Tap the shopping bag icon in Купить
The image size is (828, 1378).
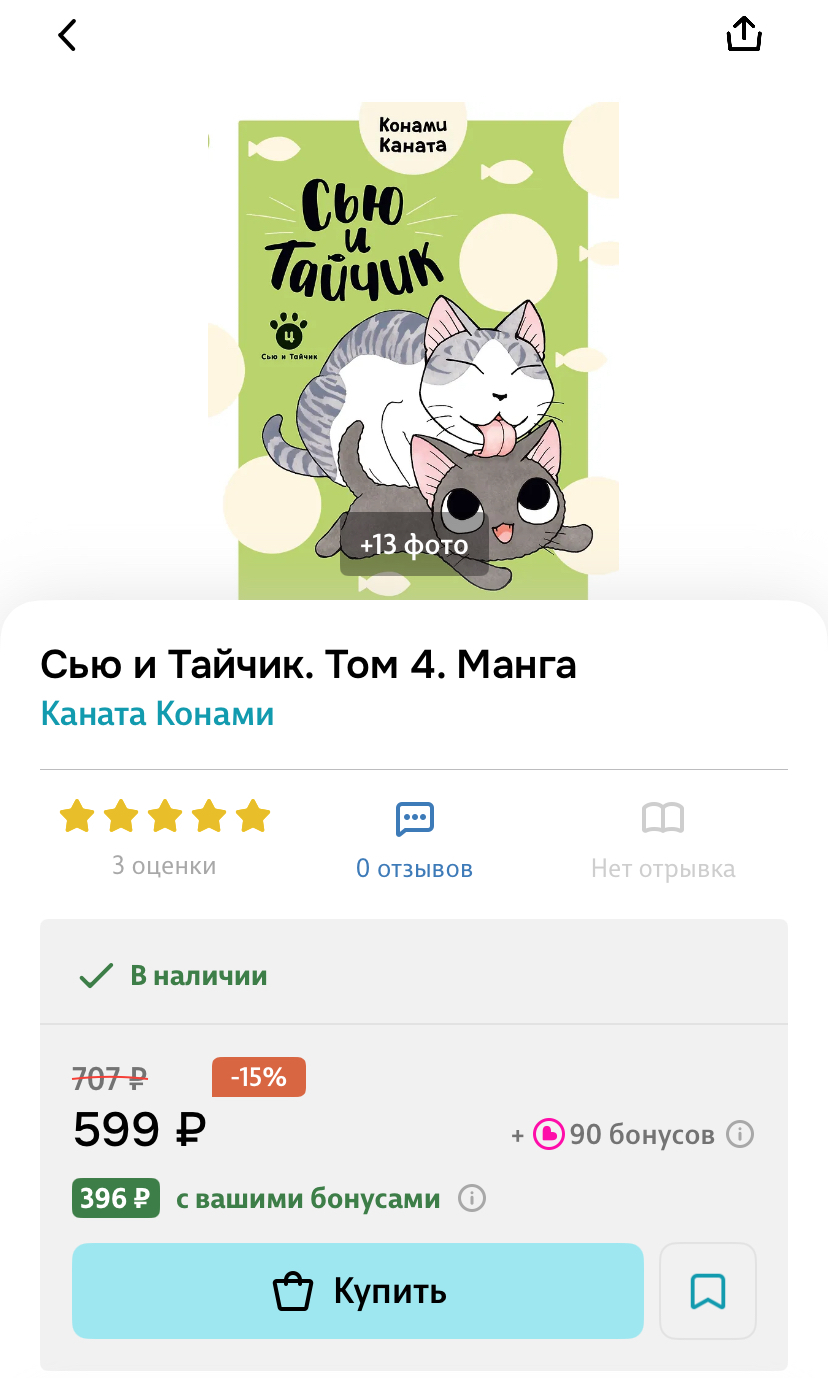pos(293,1291)
